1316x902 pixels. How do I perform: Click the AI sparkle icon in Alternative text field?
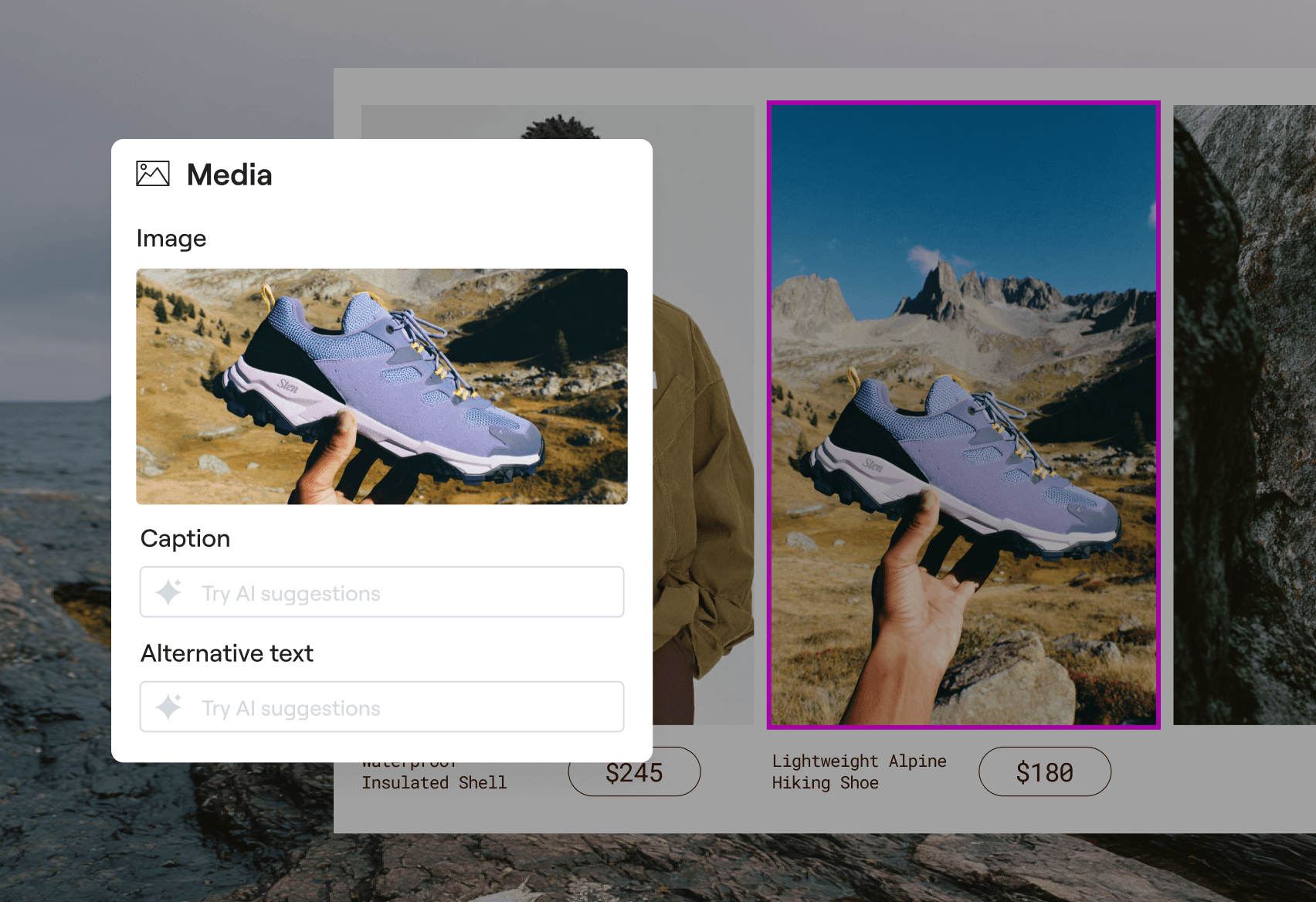[169, 707]
